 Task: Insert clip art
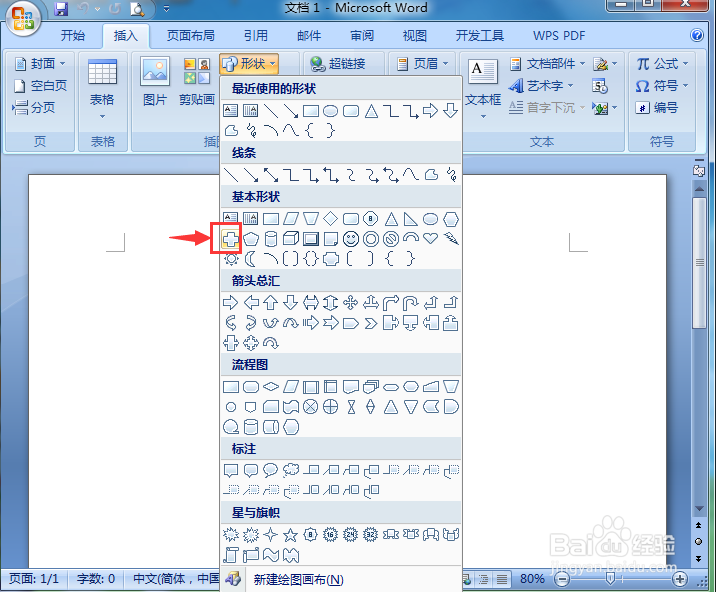(x=197, y=81)
